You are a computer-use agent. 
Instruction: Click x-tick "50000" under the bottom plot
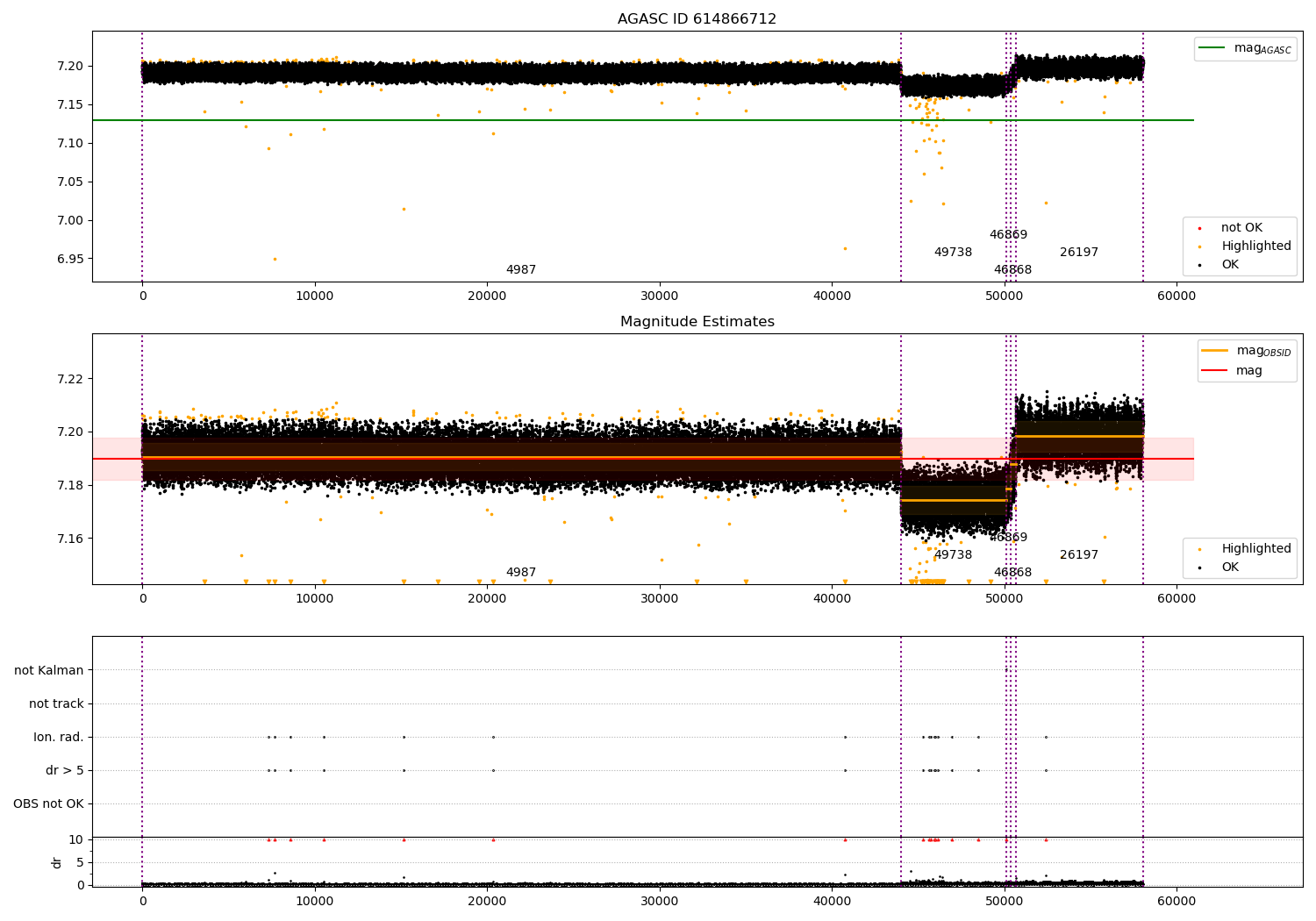[x=1004, y=901]
